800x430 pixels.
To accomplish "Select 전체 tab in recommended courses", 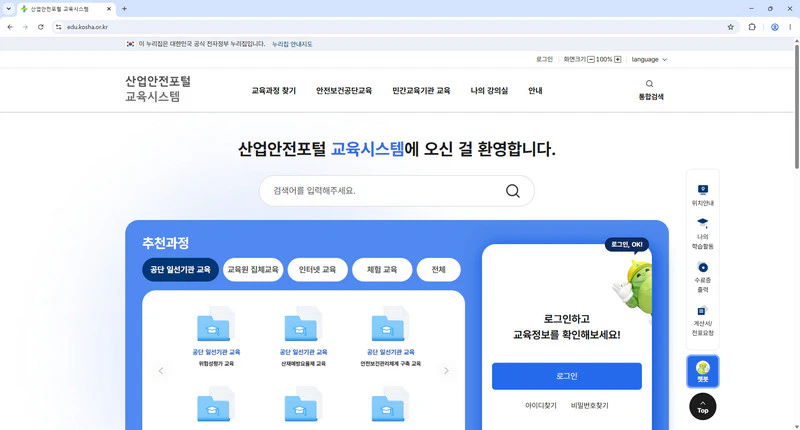I will (439, 270).
